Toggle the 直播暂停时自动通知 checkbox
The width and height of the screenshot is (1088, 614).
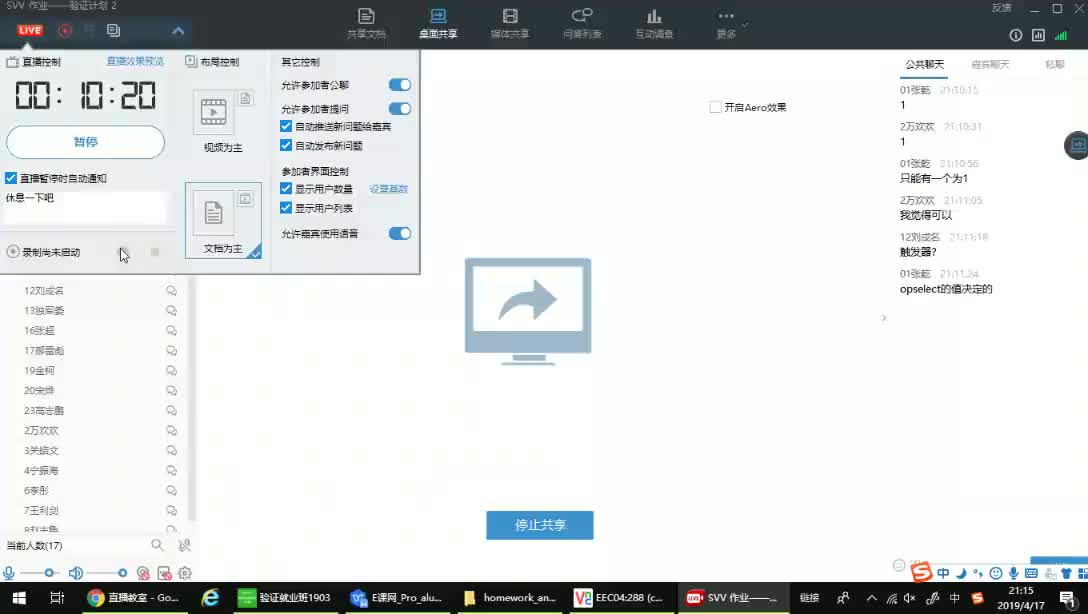tap(11, 178)
